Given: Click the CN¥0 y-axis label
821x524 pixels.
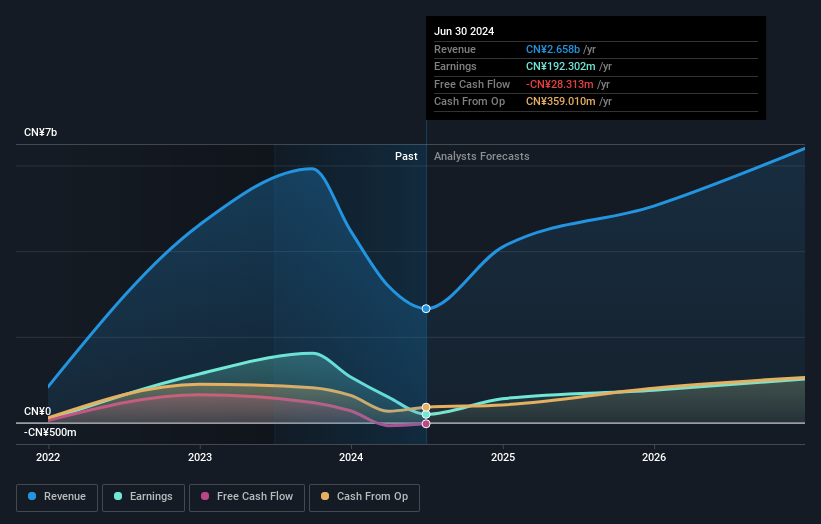Looking at the screenshot, I should pyautogui.click(x=38, y=411).
